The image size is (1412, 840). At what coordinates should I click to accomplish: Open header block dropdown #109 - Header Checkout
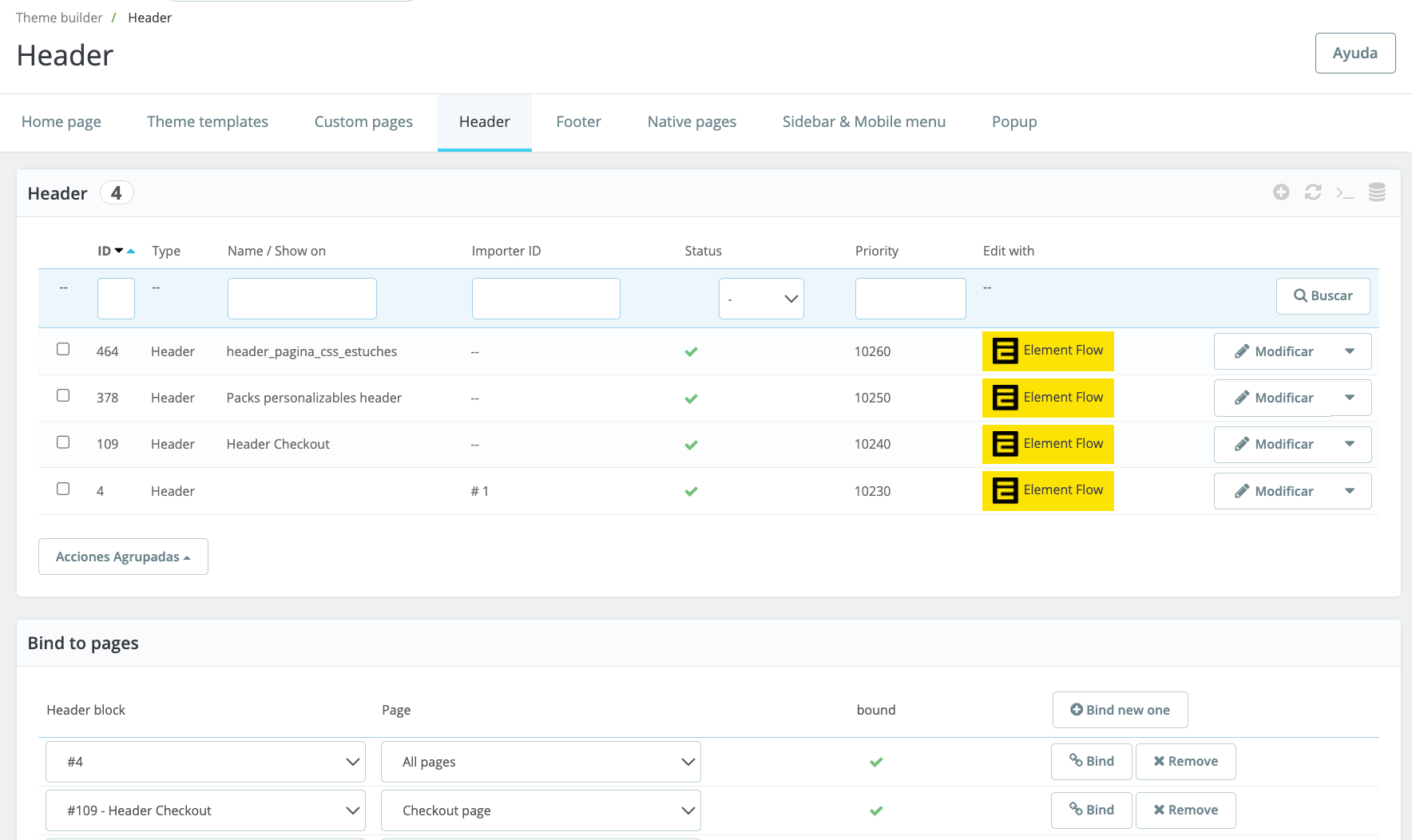pyautogui.click(x=205, y=810)
